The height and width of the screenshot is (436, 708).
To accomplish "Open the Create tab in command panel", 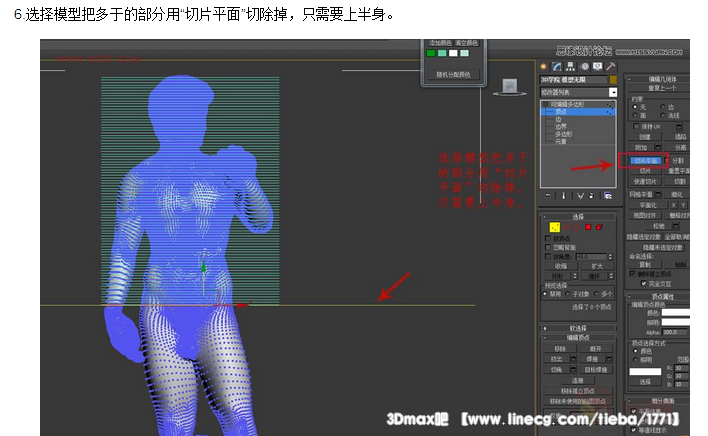I will coord(544,67).
